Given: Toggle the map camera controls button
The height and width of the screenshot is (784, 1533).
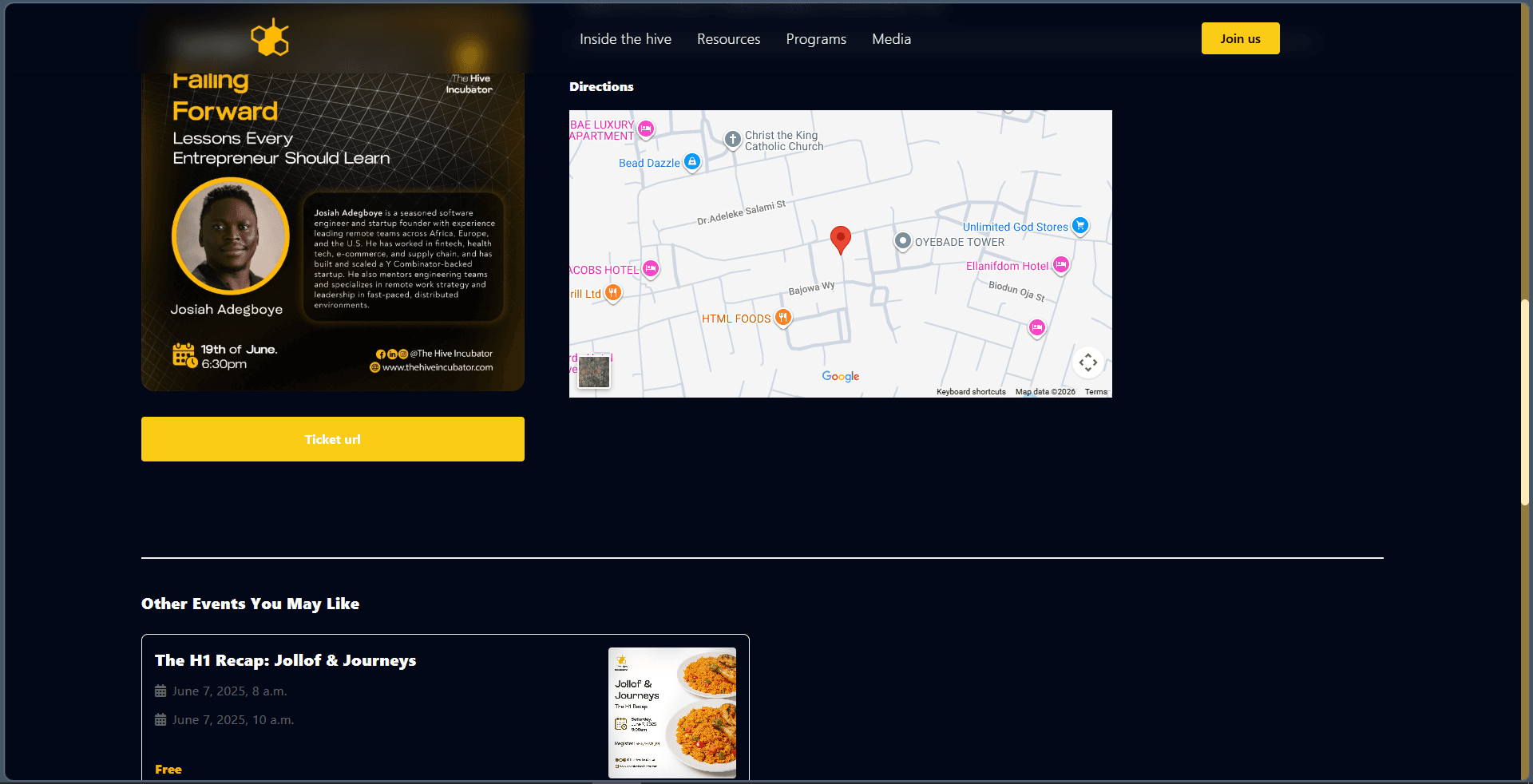Looking at the screenshot, I should (x=1088, y=362).
